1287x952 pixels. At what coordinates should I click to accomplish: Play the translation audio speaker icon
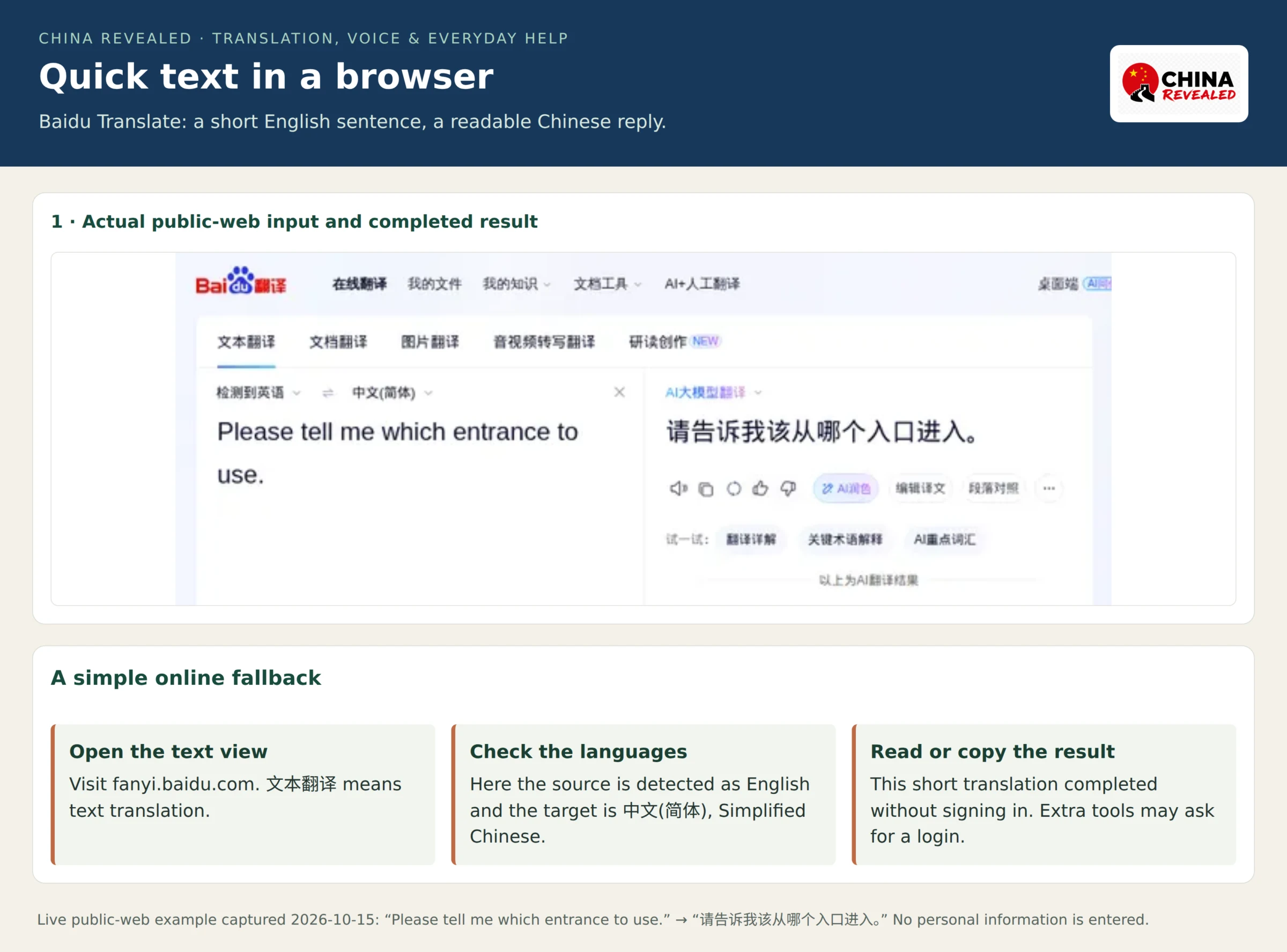[x=678, y=489]
